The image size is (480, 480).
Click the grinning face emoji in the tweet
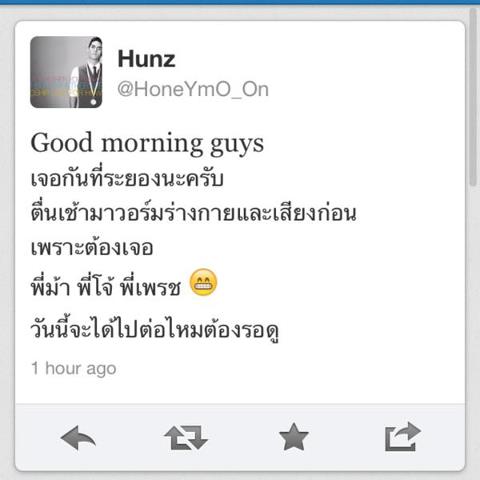(x=203, y=282)
